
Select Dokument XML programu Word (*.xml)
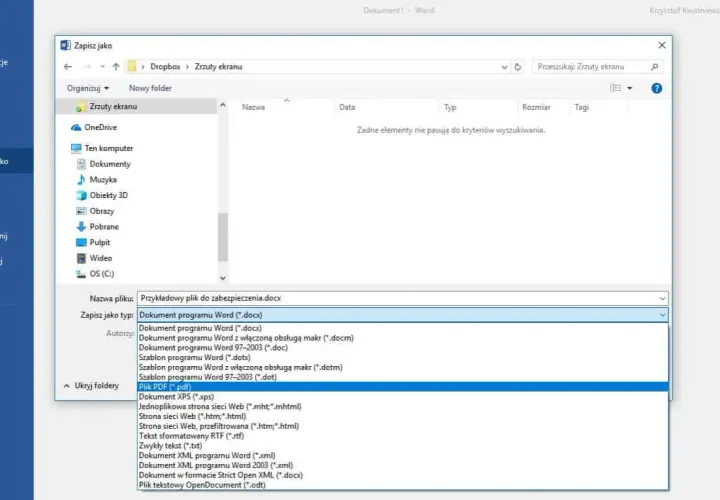click(x=403, y=455)
